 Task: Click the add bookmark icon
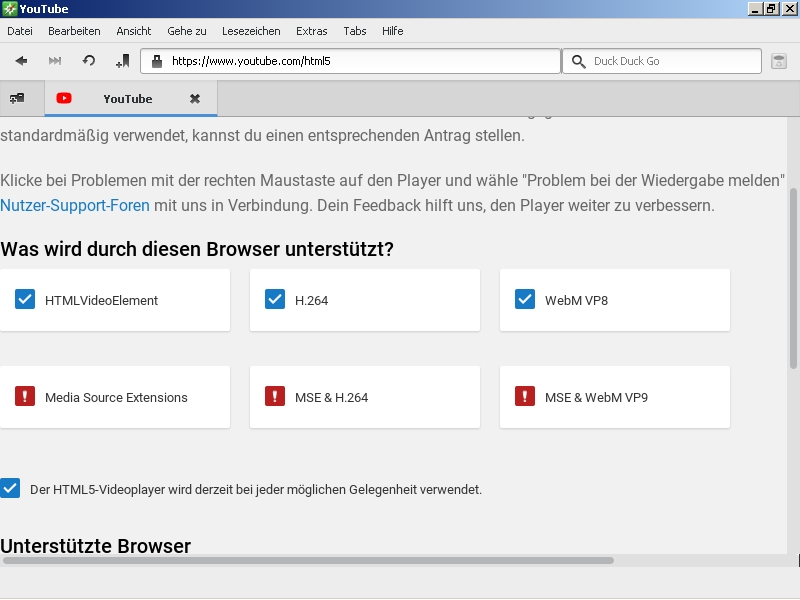tap(123, 61)
